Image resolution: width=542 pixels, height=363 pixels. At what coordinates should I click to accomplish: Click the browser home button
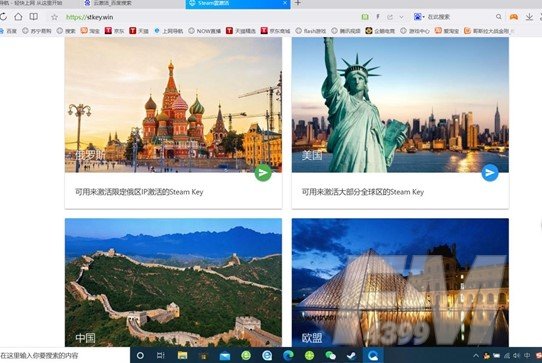18,17
